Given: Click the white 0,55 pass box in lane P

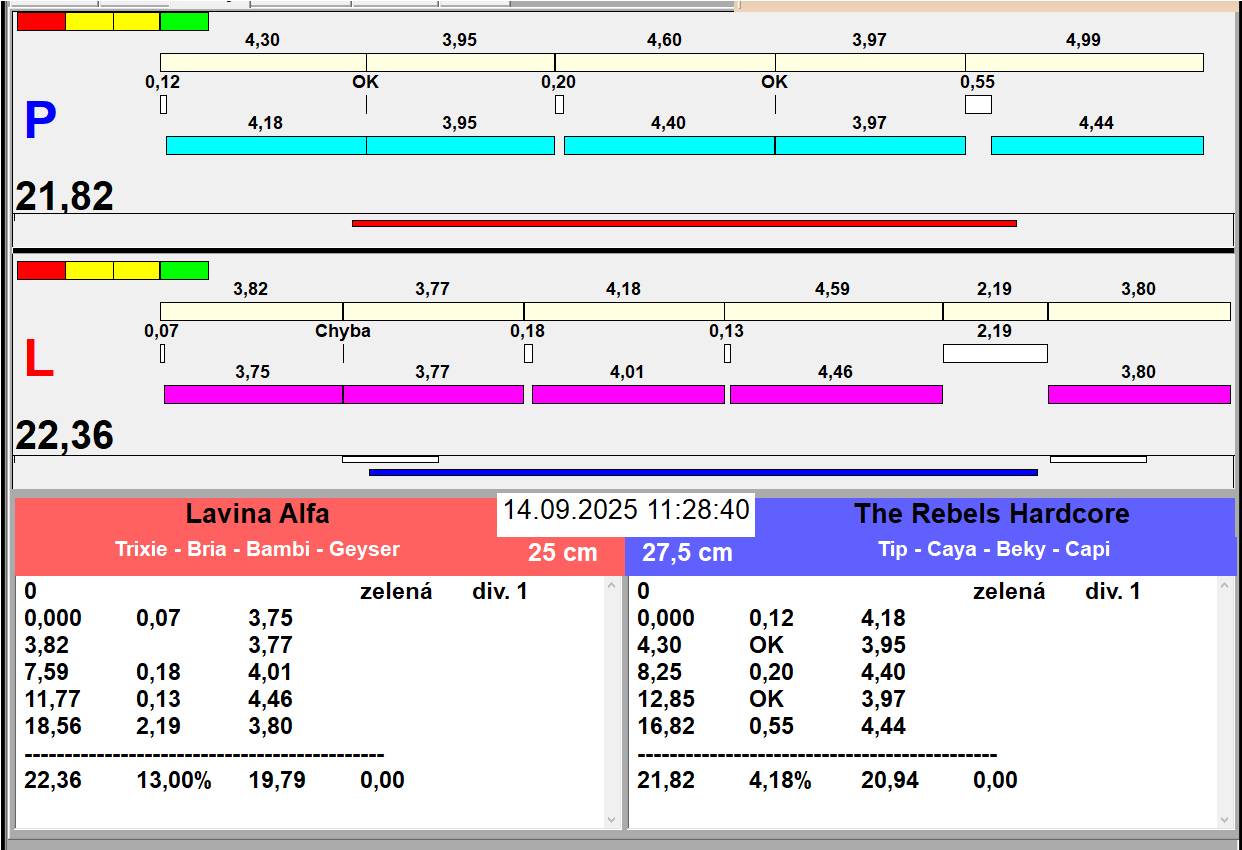Looking at the screenshot, I should pyautogui.click(x=978, y=104).
